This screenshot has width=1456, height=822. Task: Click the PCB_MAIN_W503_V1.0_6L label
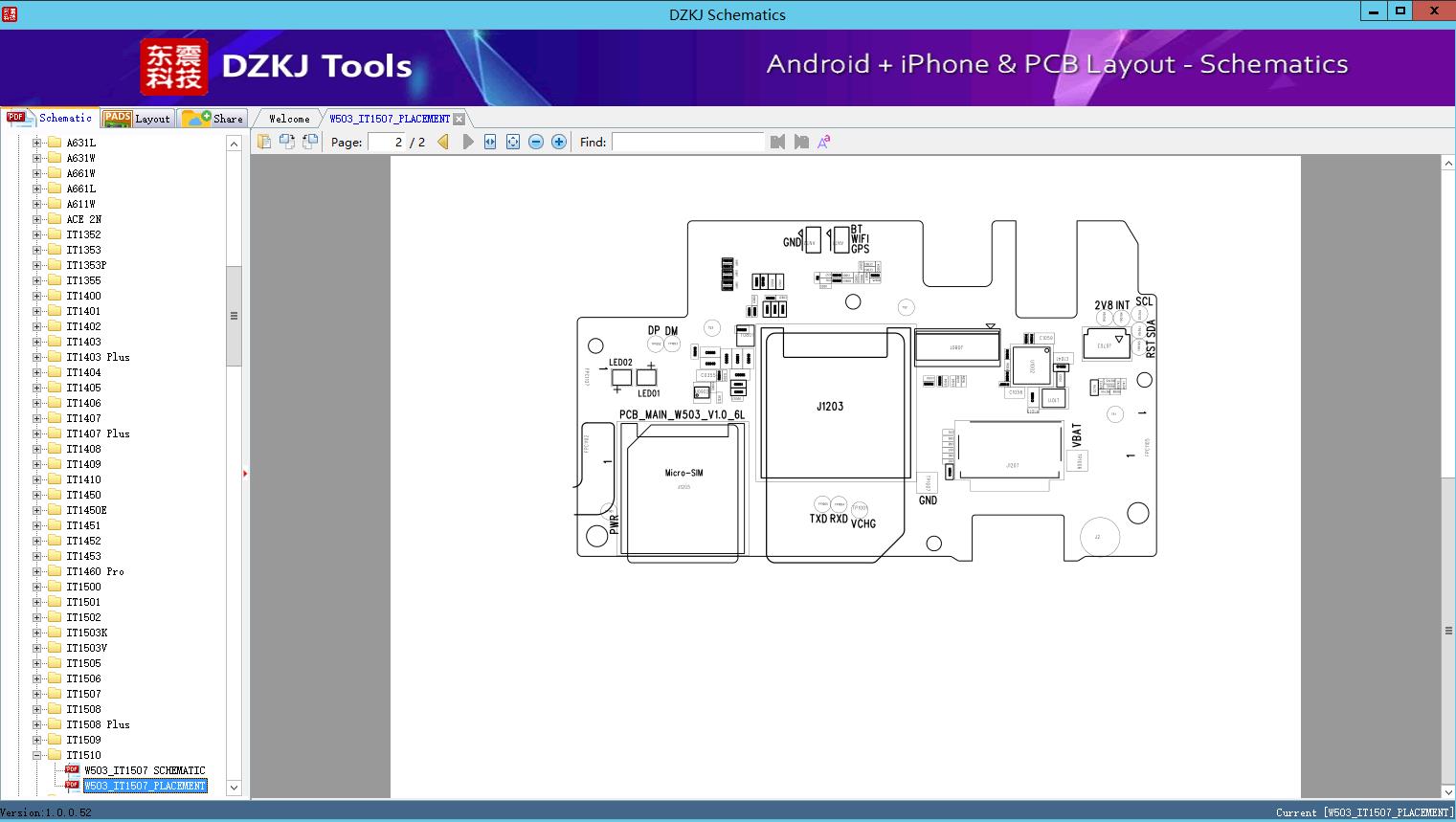click(x=682, y=415)
